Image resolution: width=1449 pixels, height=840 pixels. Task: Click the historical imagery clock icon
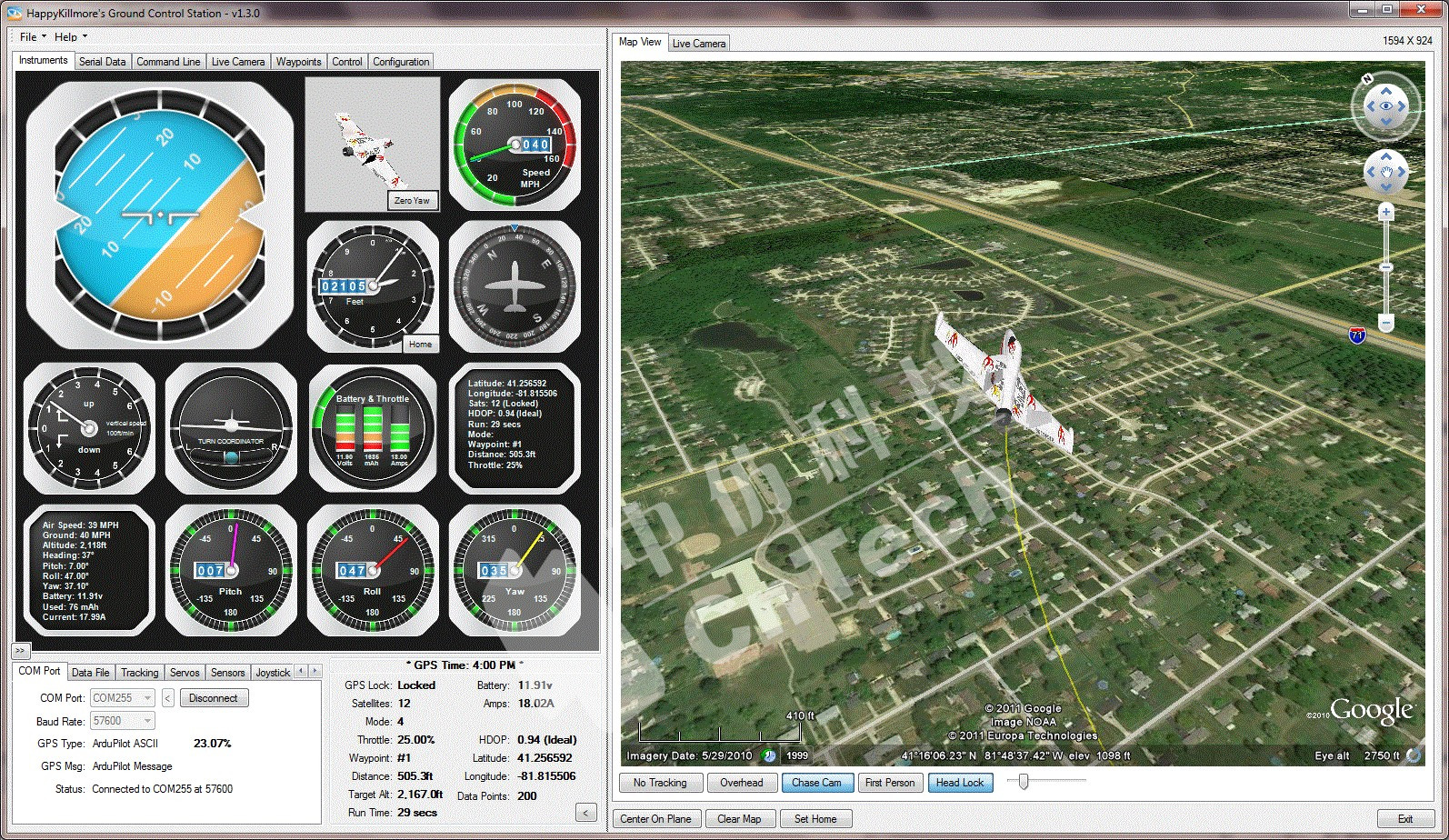click(769, 755)
